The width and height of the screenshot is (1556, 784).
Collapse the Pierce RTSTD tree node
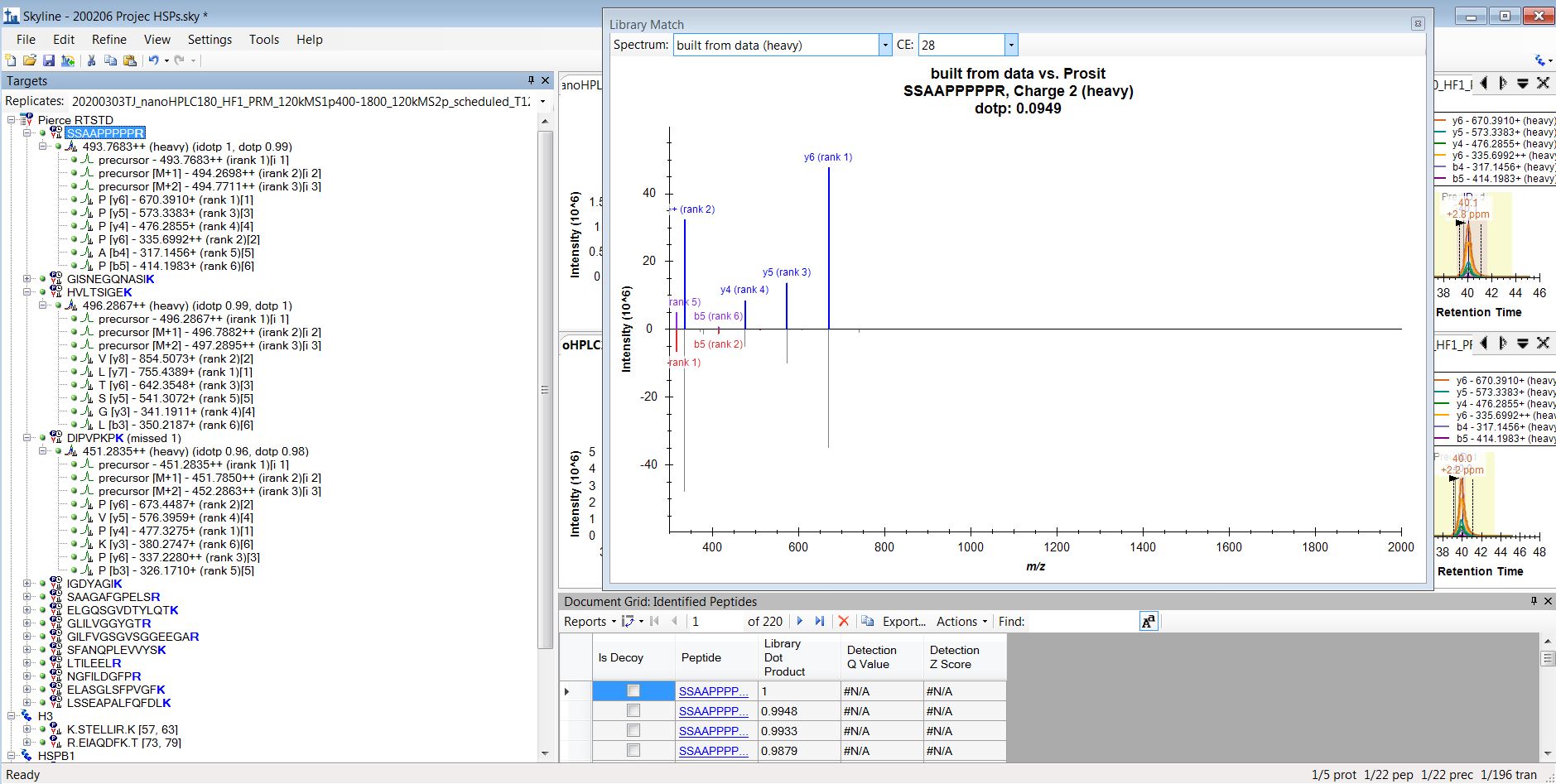[x=12, y=120]
